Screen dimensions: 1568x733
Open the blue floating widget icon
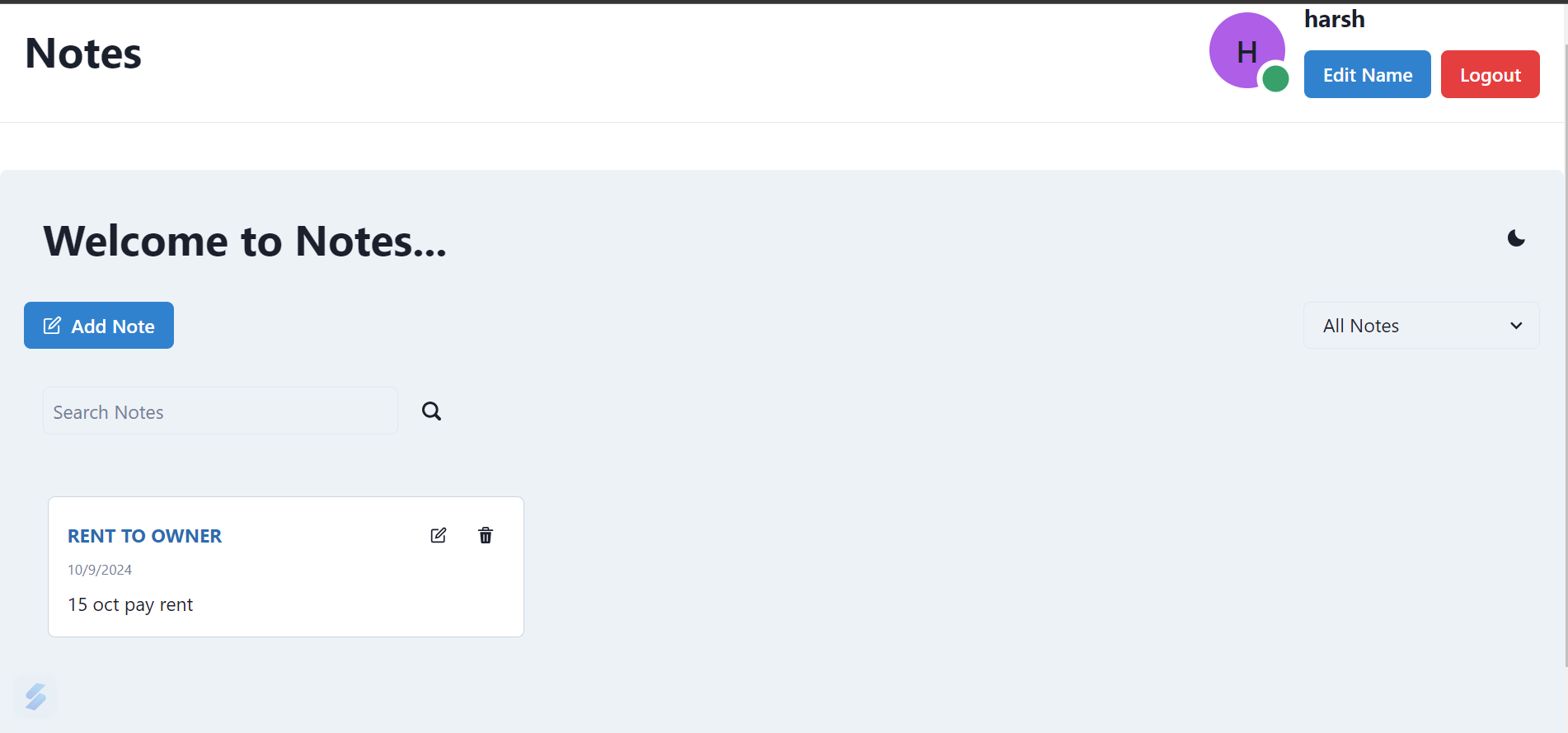tap(35, 697)
